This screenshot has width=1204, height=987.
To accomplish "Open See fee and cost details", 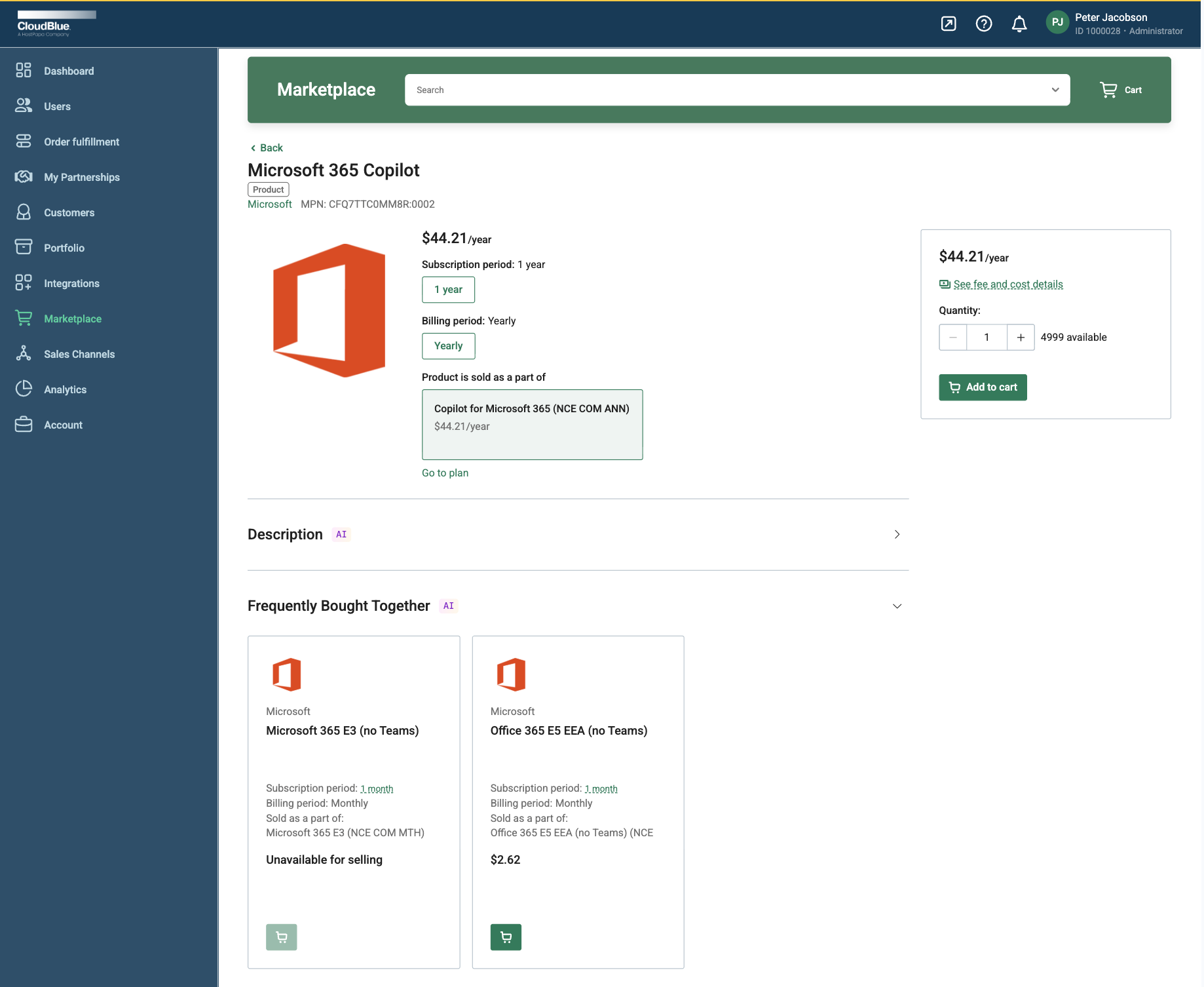I will 1007,284.
